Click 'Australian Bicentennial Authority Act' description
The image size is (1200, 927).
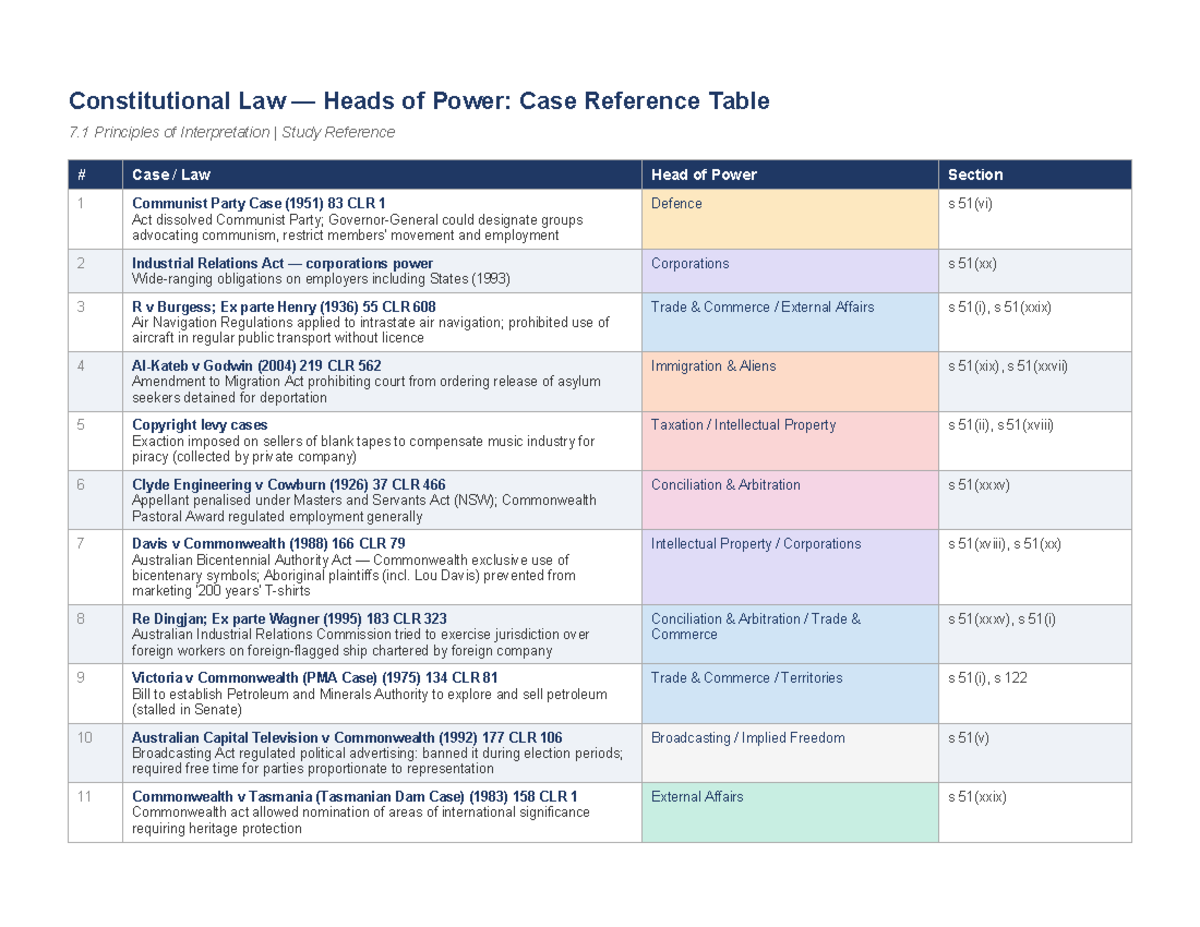[354, 574]
